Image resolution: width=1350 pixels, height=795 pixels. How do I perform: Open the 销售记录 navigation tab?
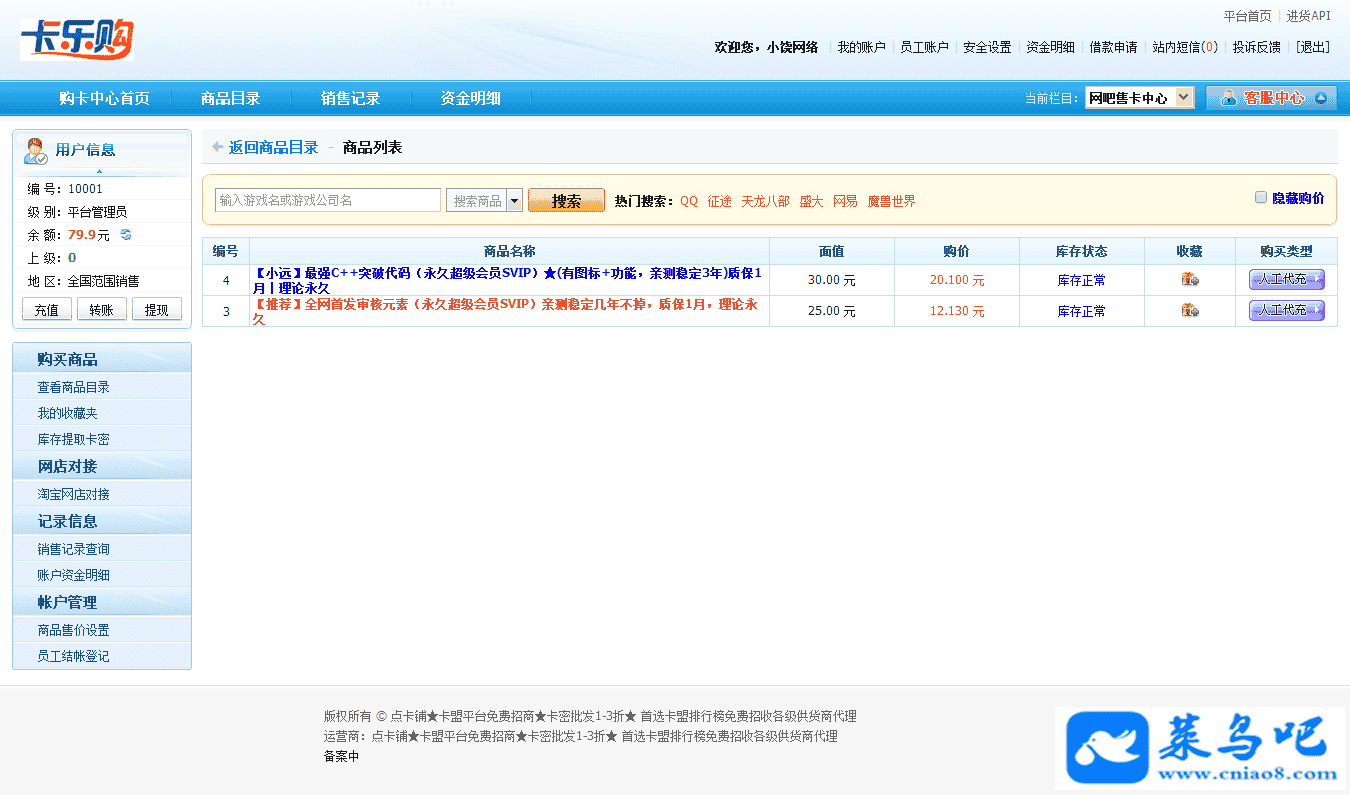(350, 98)
